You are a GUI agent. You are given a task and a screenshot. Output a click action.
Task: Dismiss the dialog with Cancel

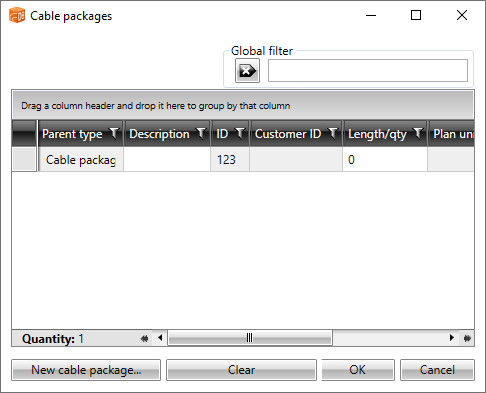click(437, 370)
